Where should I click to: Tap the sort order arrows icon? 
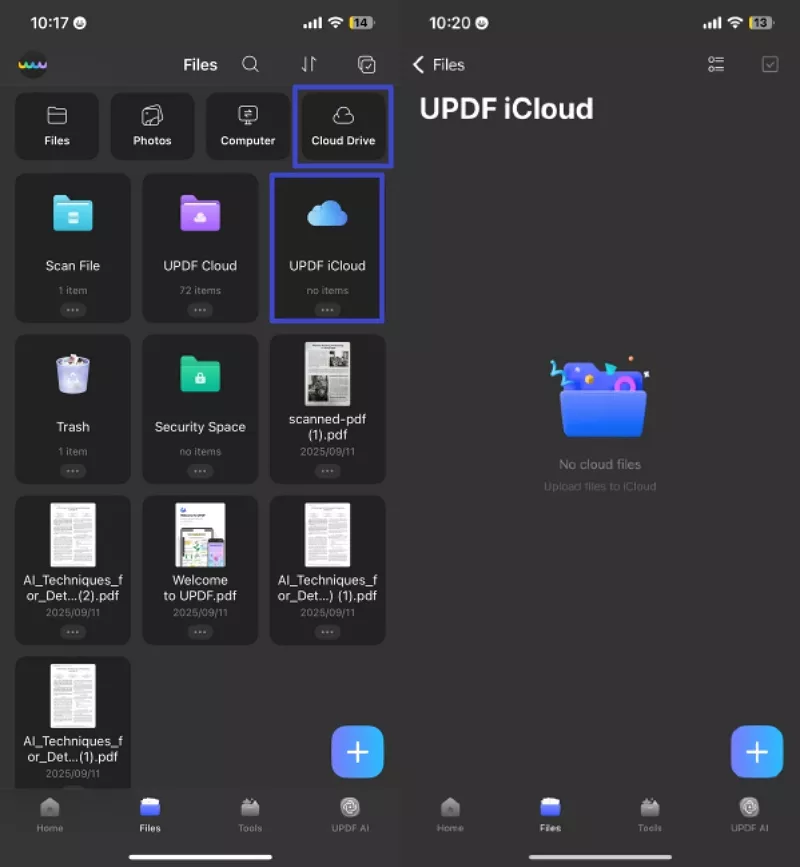pos(309,64)
